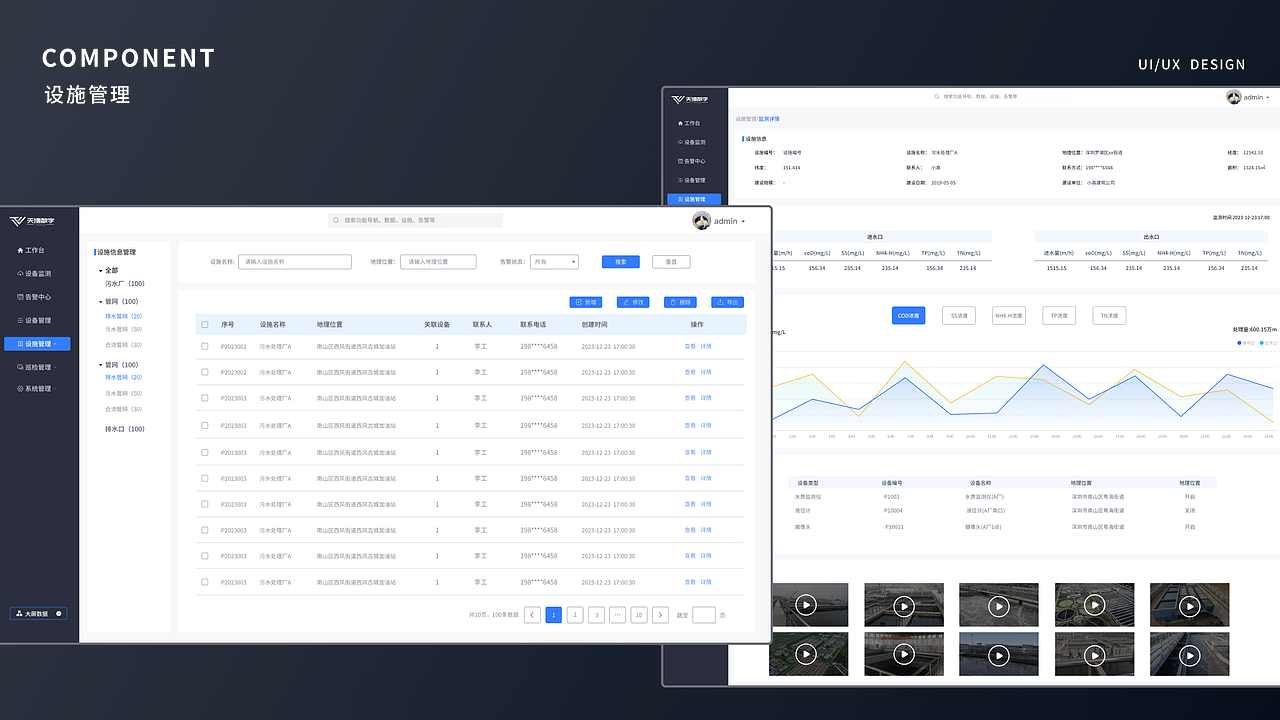Viewport: 1280px width, 720px height.
Task: Open 设备监测 in front window sidebar
Action: click(34, 273)
